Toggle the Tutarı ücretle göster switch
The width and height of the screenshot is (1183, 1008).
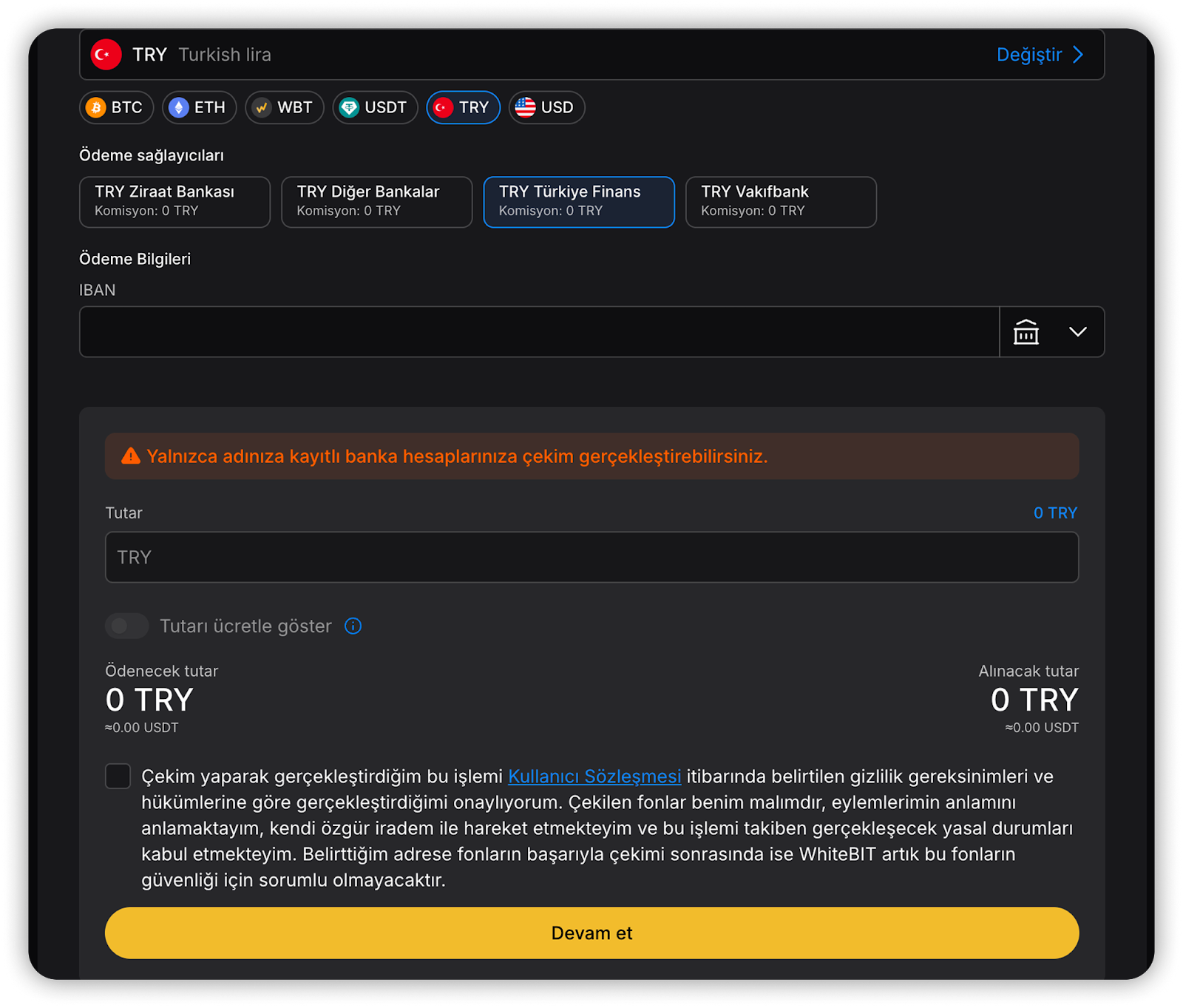[127, 626]
